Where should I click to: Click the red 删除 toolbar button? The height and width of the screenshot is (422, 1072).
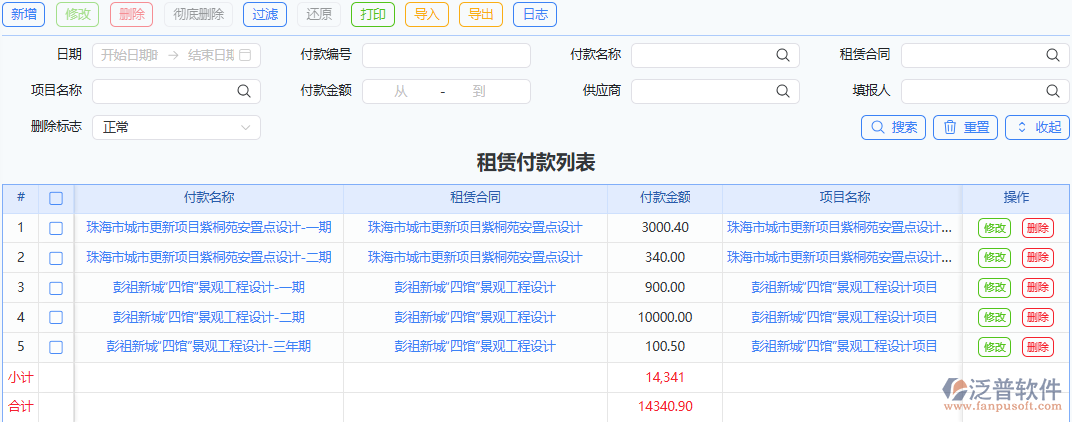click(x=131, y=14)
